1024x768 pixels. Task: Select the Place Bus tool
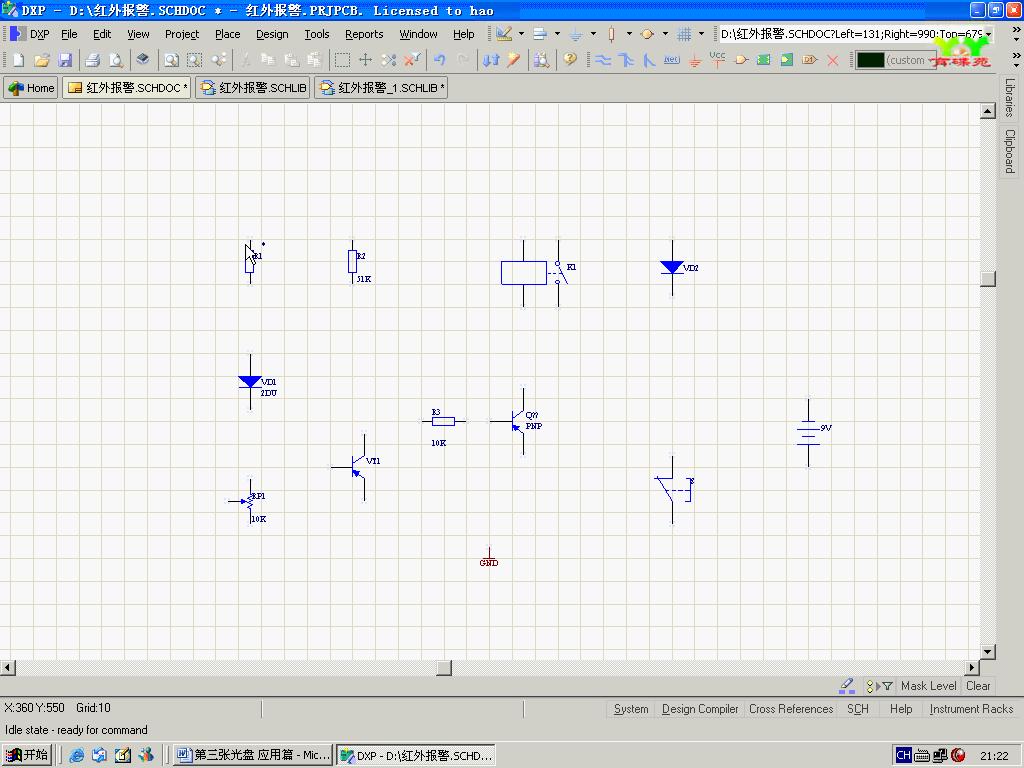point(626,60)
